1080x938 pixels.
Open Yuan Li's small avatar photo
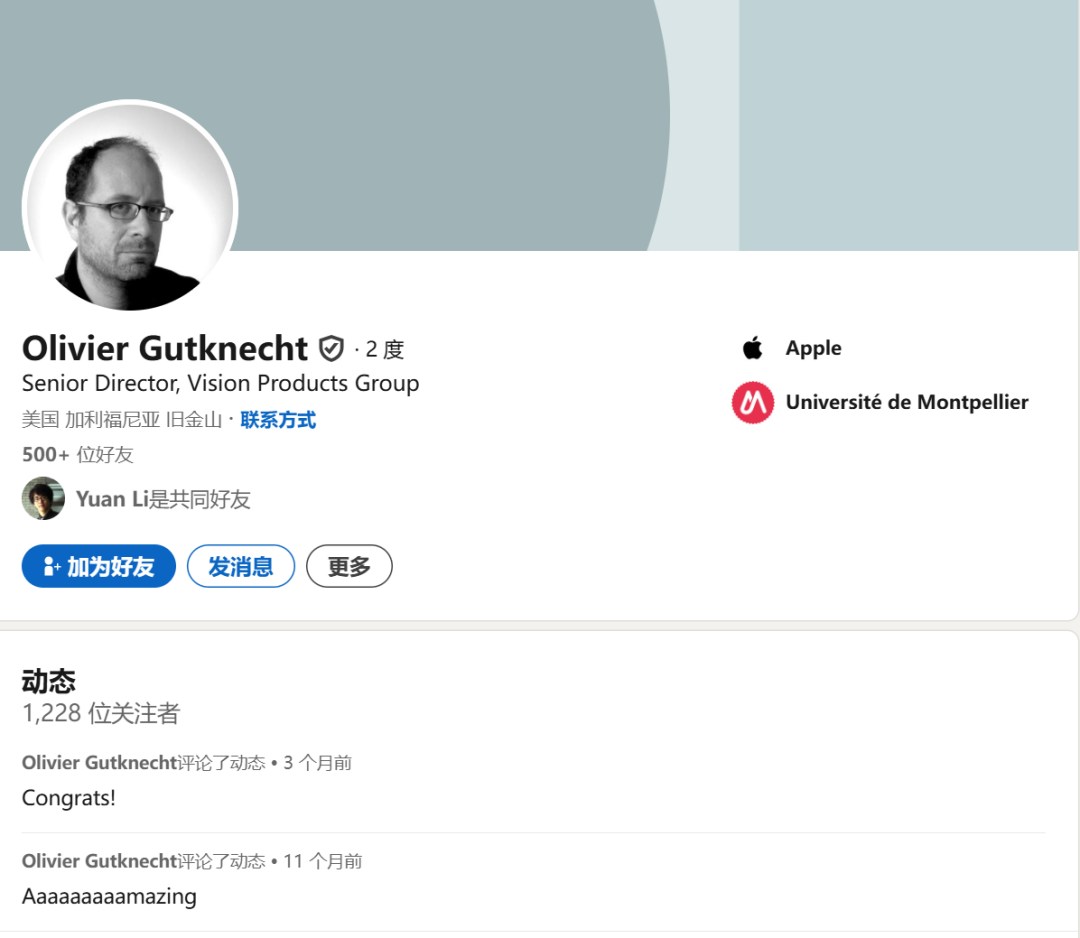click(43, 498)
